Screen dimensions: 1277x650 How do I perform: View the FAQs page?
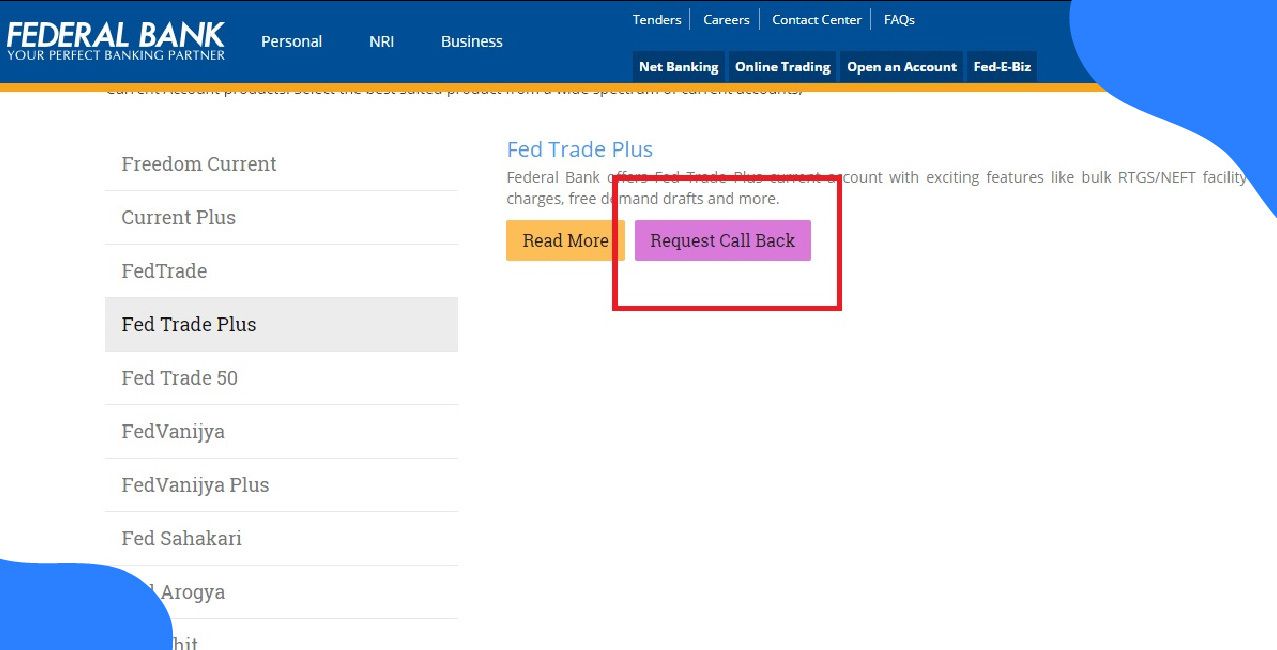tap(899, 20)
